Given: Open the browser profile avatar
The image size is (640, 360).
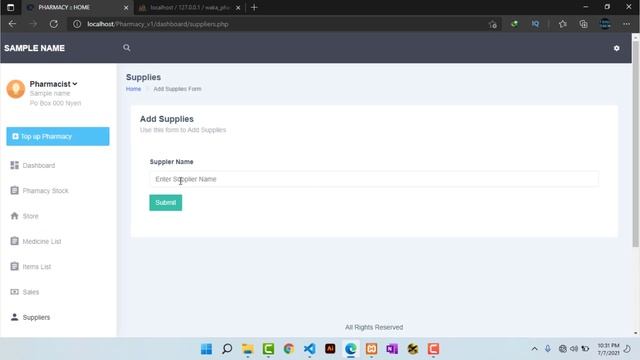Looking at the screenshot, I should click(x=605, y=24).
